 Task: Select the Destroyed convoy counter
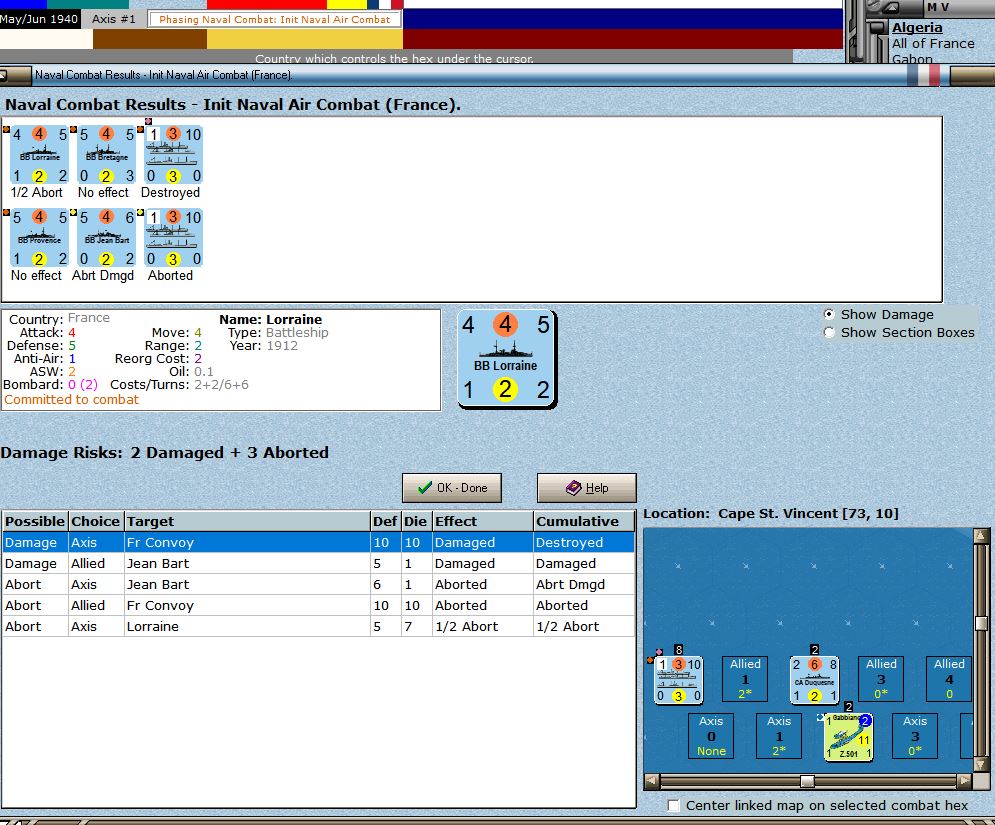point(174,155)
